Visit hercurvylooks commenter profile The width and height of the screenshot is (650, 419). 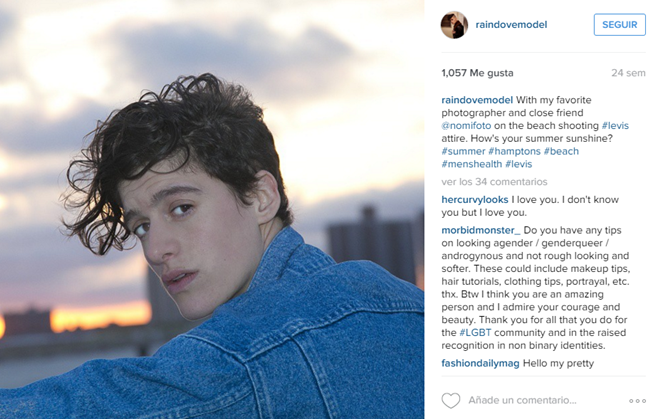coord(475,200)
